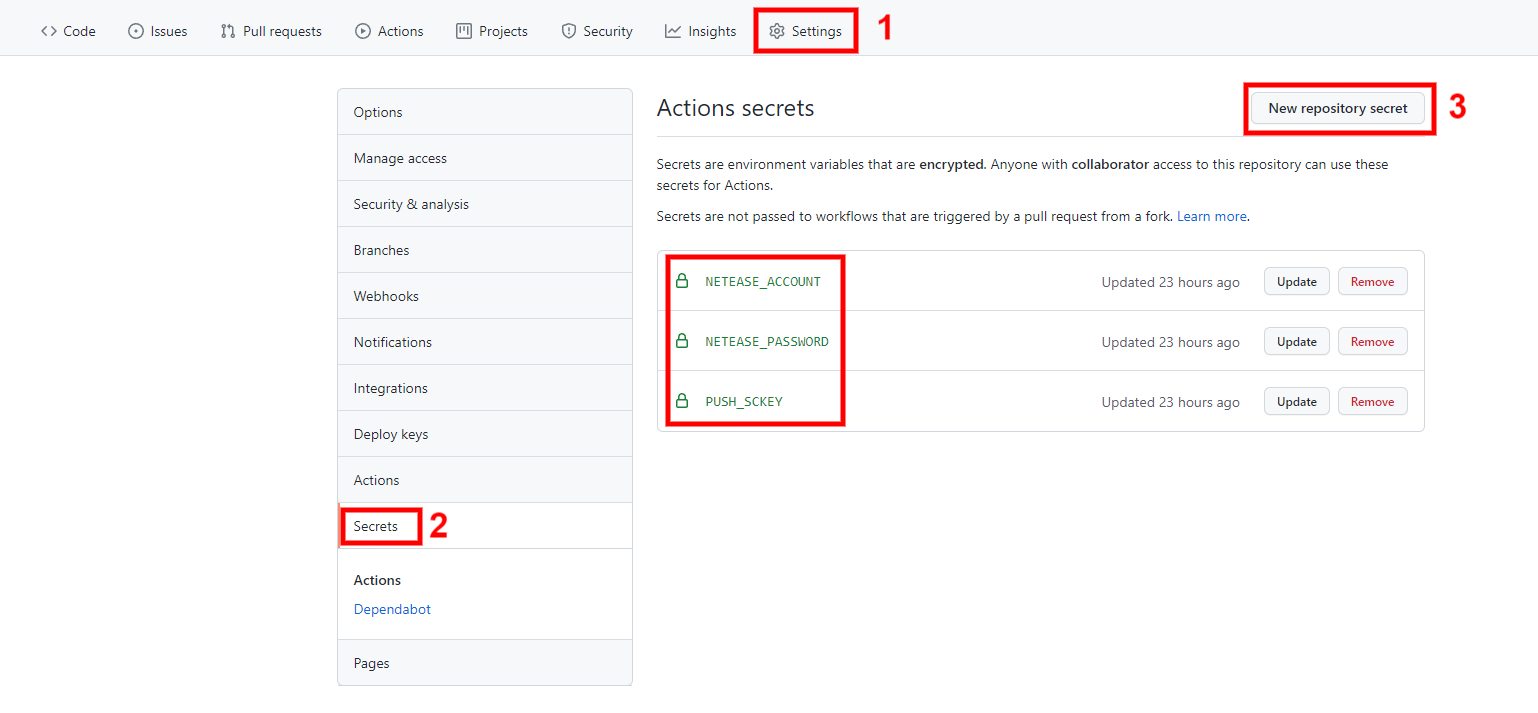Click the Projects board icon
Screen dimensions: 1538x713
[464, 31]
